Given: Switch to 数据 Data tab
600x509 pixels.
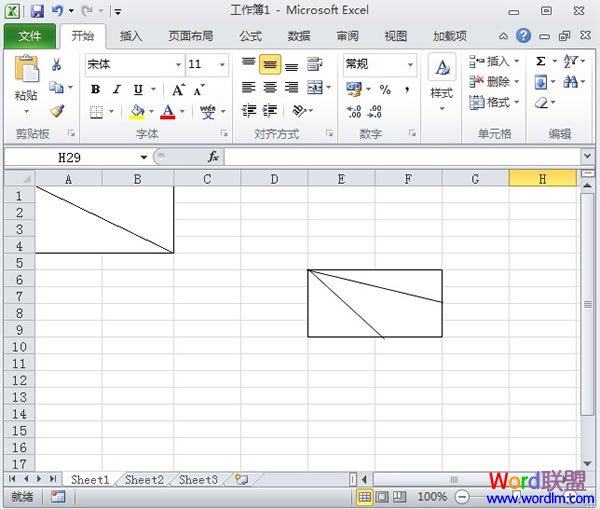Looking at the screenshot, I should 299,36.
